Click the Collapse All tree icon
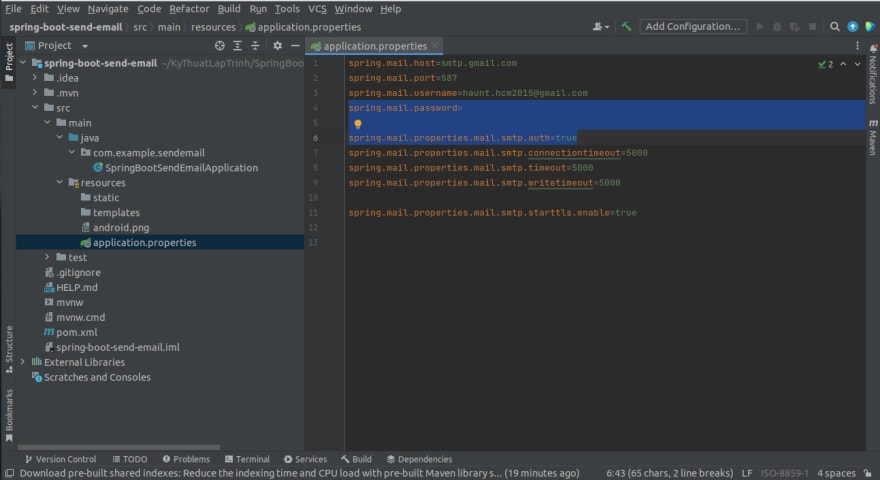Viewport: 880px width, 480px height. [255, 45]
